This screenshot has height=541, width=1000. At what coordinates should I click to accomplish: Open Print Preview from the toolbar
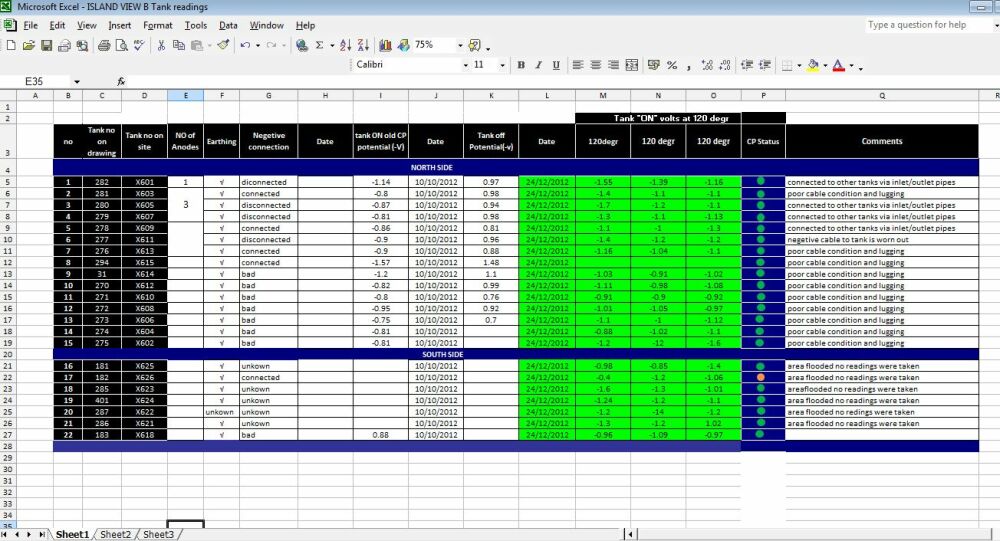point(121,45)
